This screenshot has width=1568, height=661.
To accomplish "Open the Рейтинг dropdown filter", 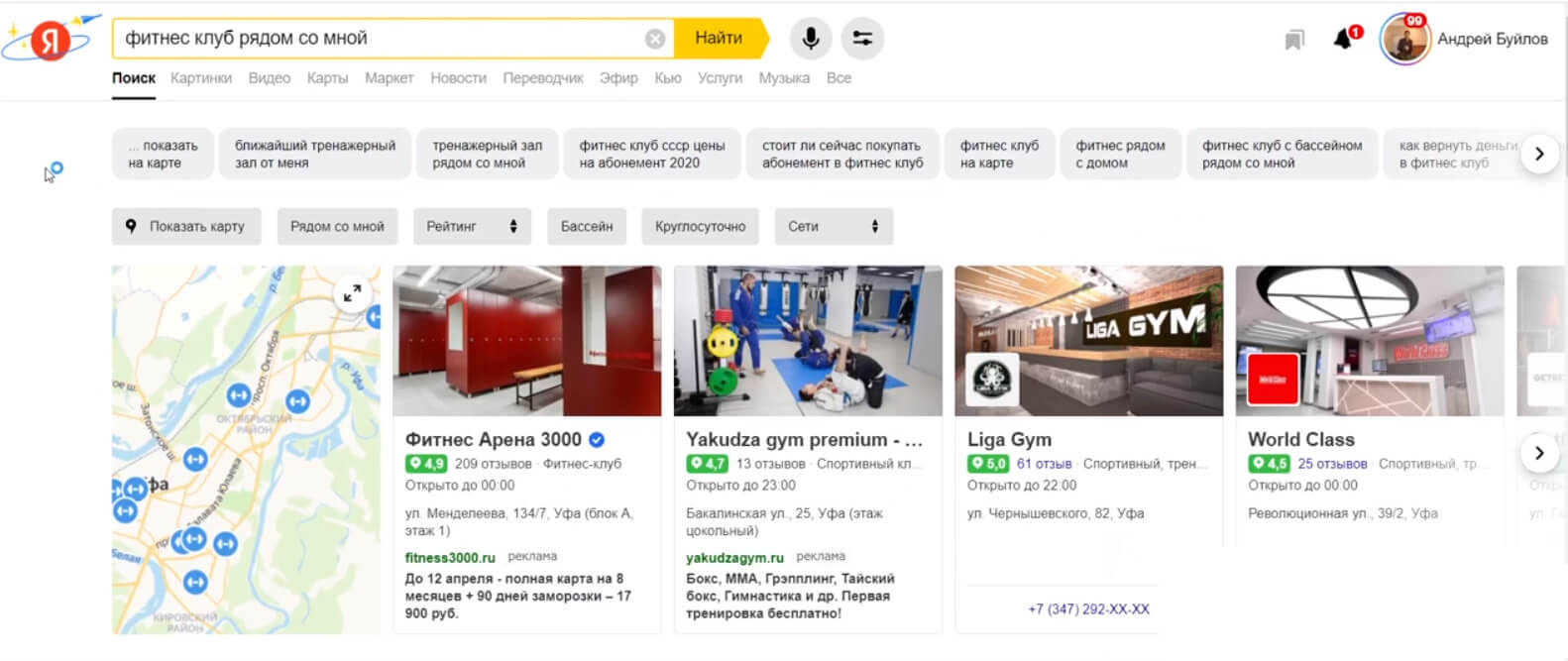I will (x=472, y=226).
